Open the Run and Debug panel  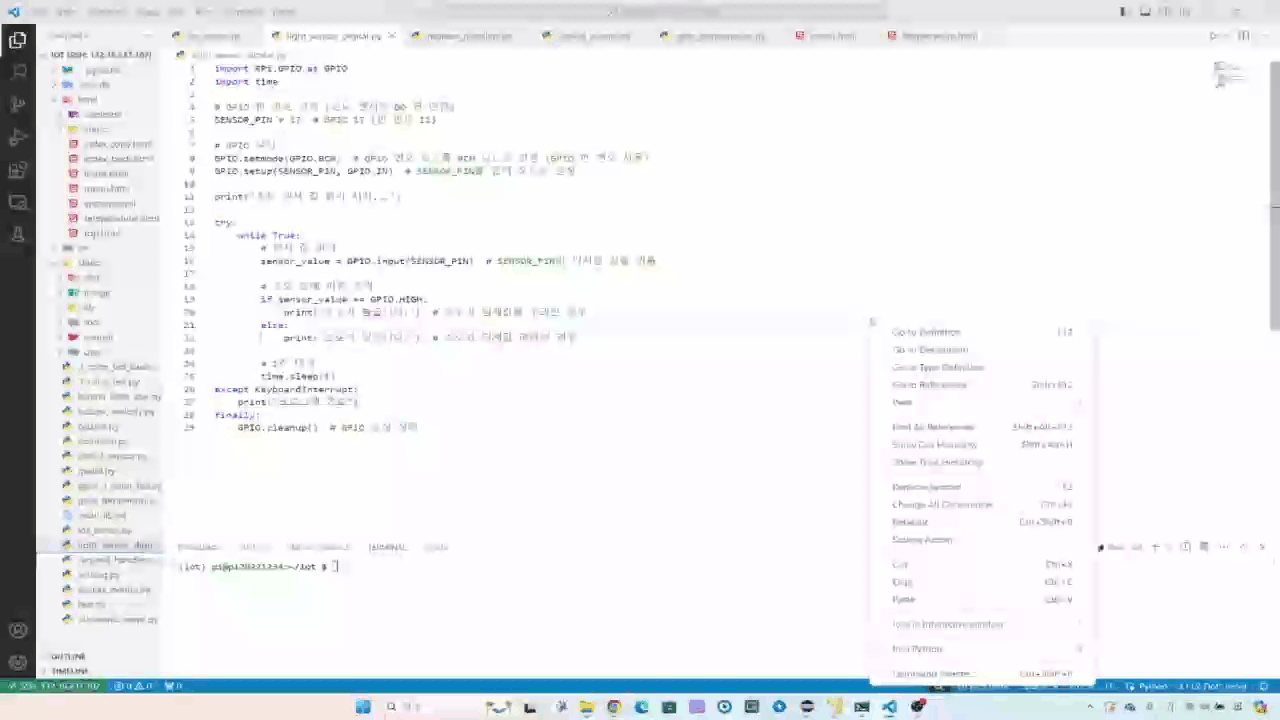point(17,137)
